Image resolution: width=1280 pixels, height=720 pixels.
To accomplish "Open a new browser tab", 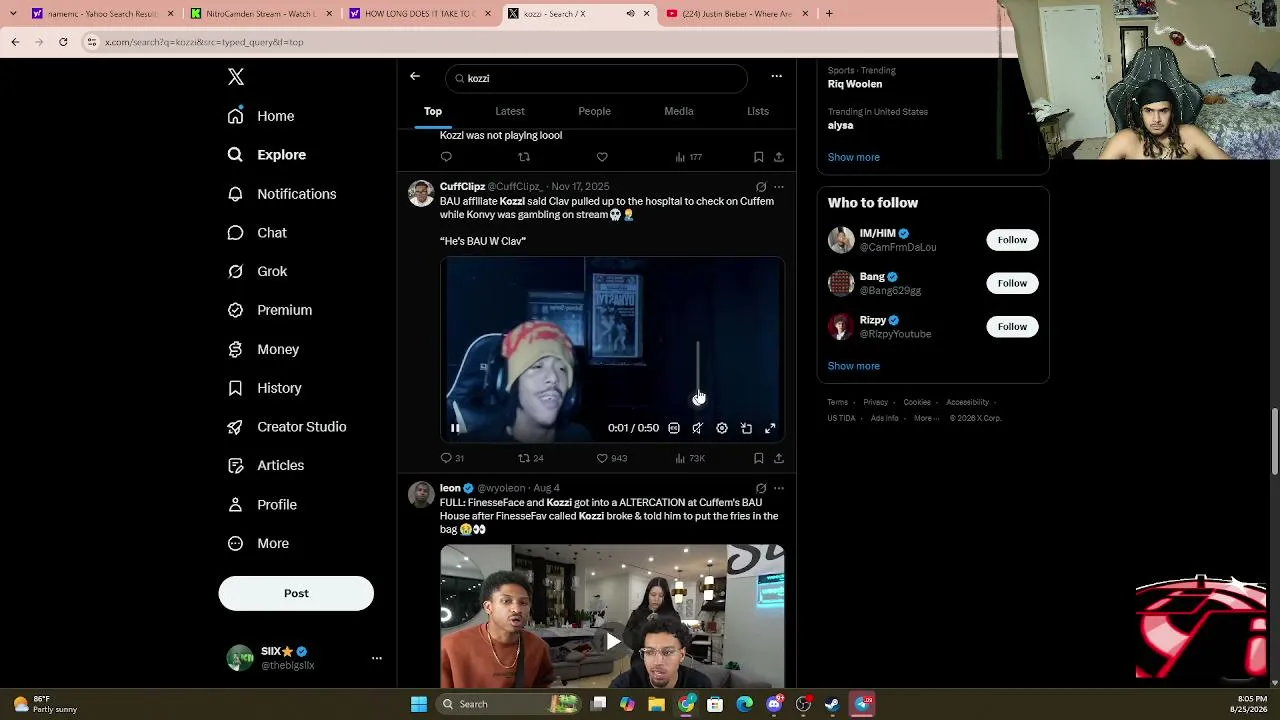I will tap(829, 13).
